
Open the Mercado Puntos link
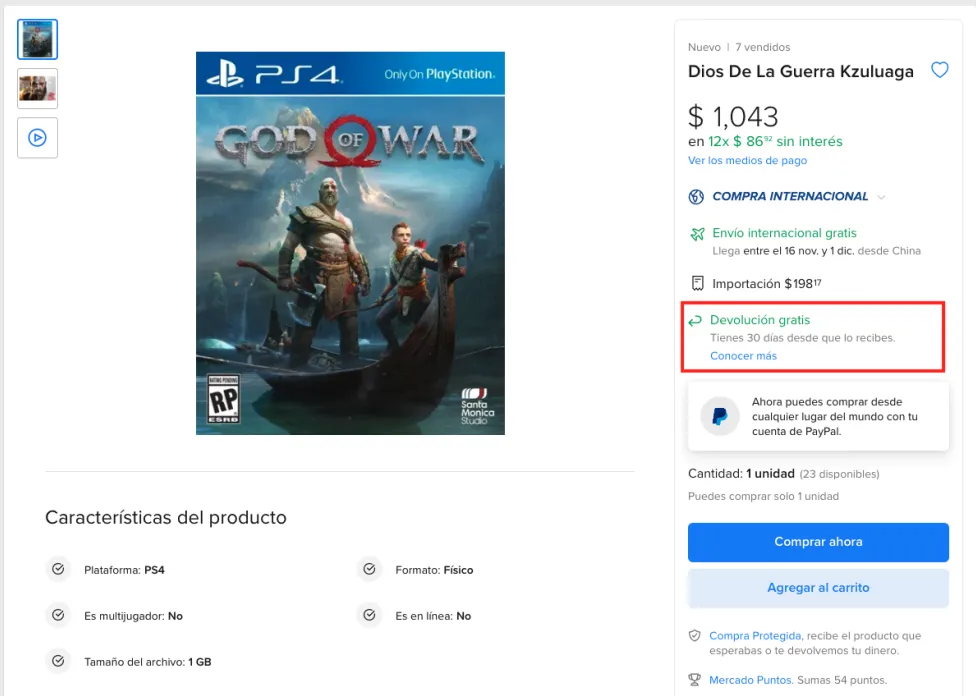tap(751, 680)
